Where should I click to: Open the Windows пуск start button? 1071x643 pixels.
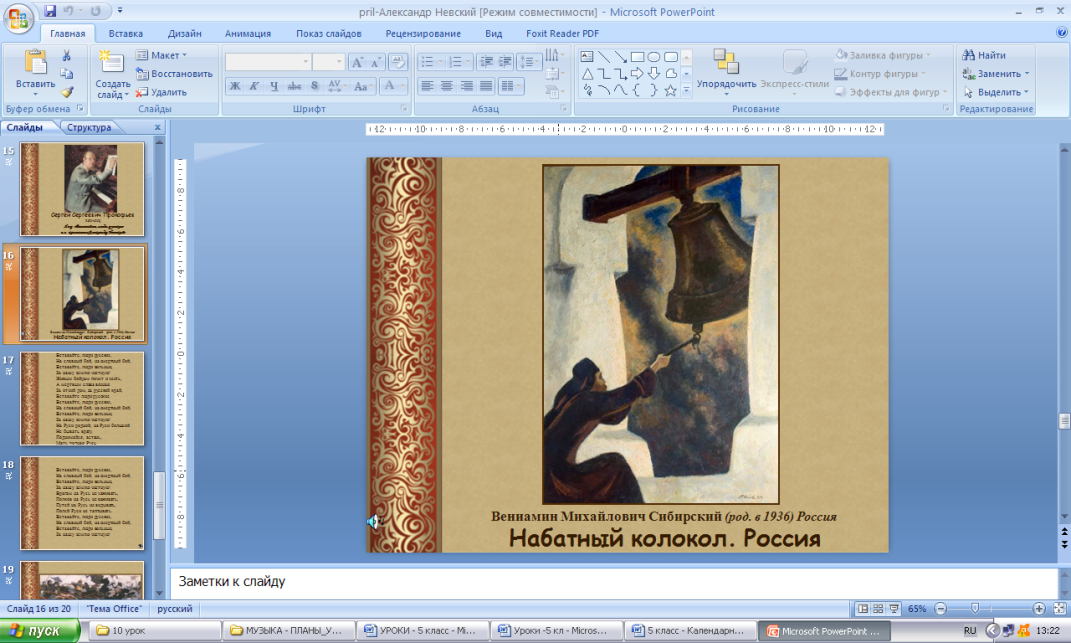pos(40,631)
